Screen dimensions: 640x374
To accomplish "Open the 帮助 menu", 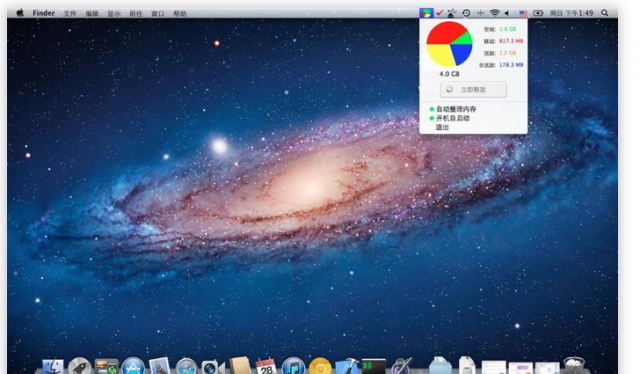I will point(180,13).
